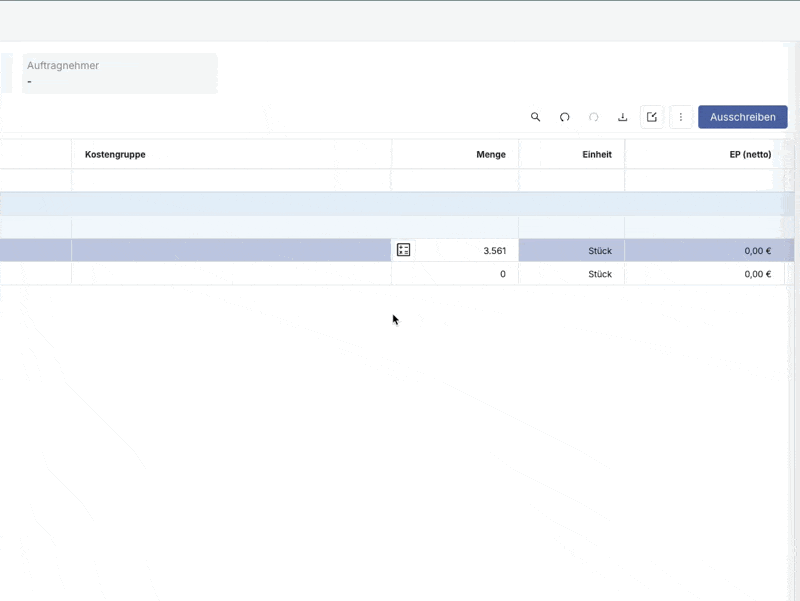Open the quantity calculator icon beside 3.561
Viewport: 800px width, 601px height.
[x=404, y=250]
